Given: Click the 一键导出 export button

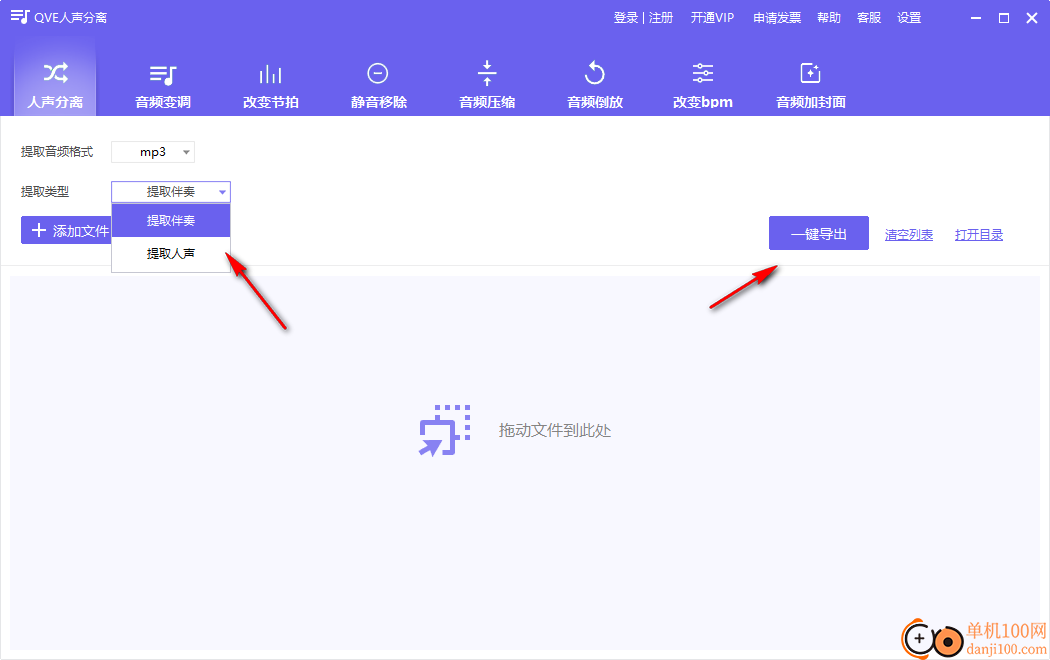Looking at the screenshot, I should (x=818, y=234).
